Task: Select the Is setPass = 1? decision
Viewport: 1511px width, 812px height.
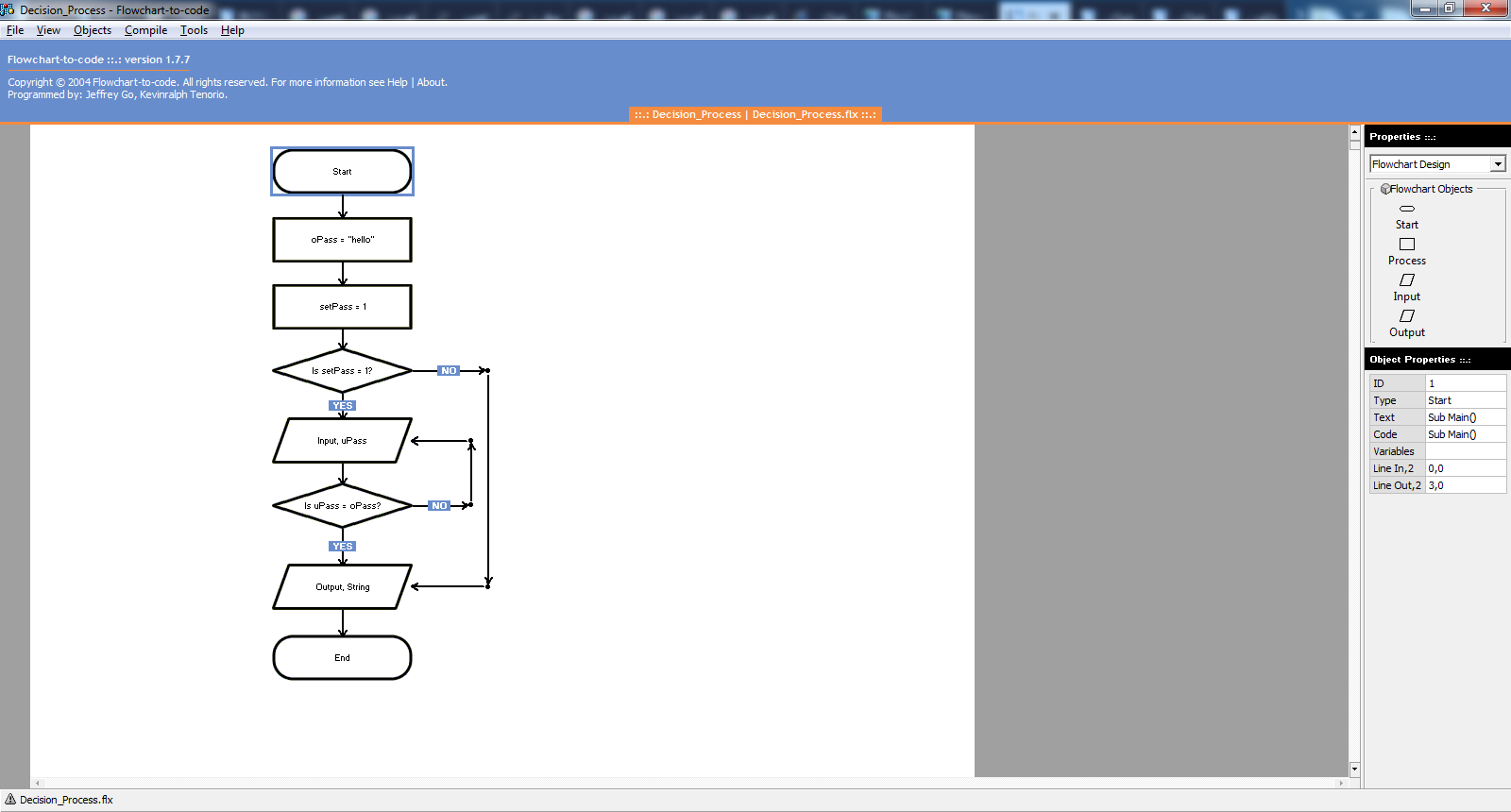Action: click(342, 371)
